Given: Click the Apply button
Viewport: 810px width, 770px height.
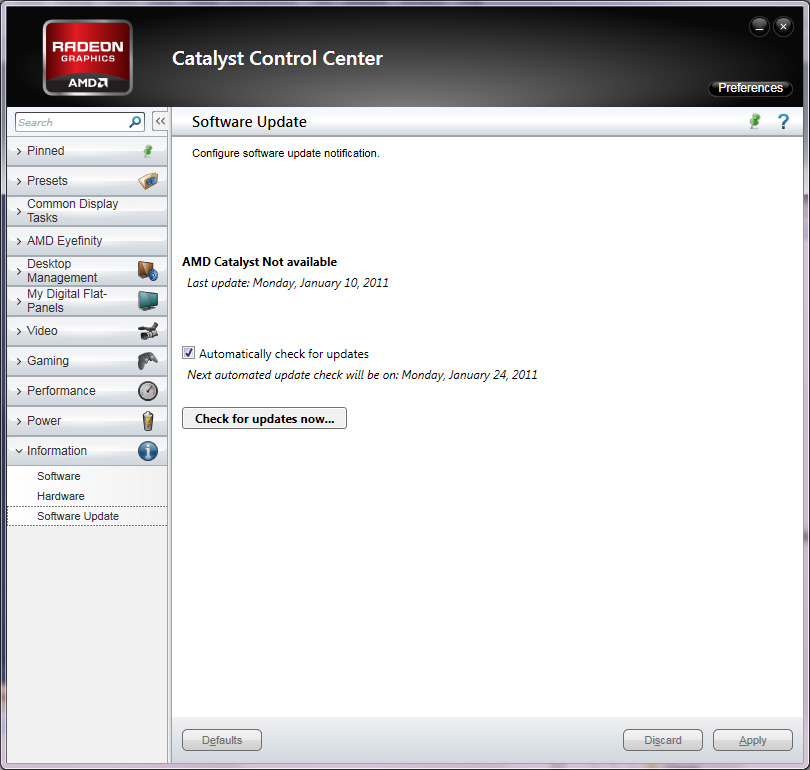Looking at the screenshot, I should coord(753,740).
